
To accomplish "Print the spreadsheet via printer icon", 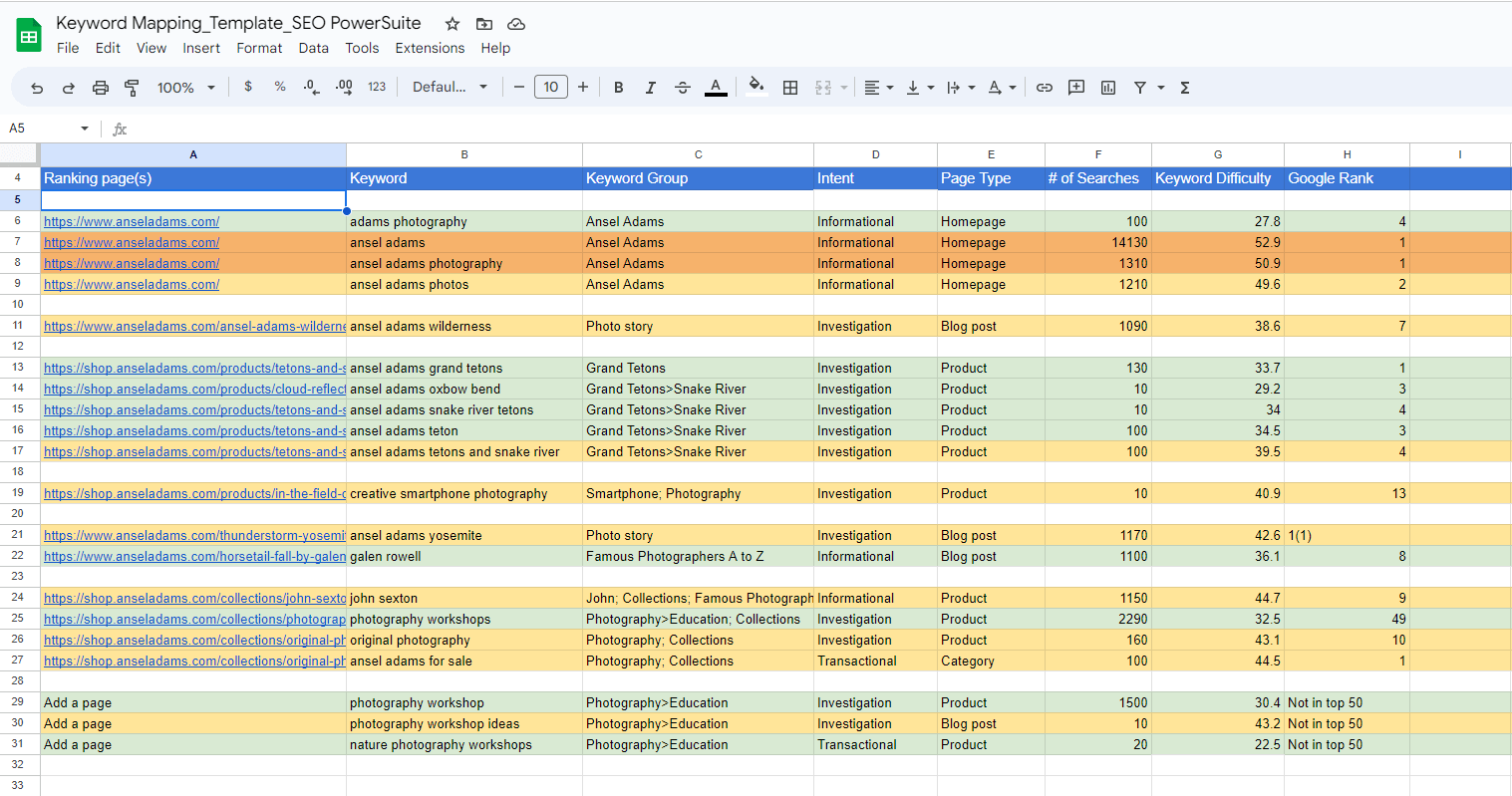I will (x=101, y=88).
